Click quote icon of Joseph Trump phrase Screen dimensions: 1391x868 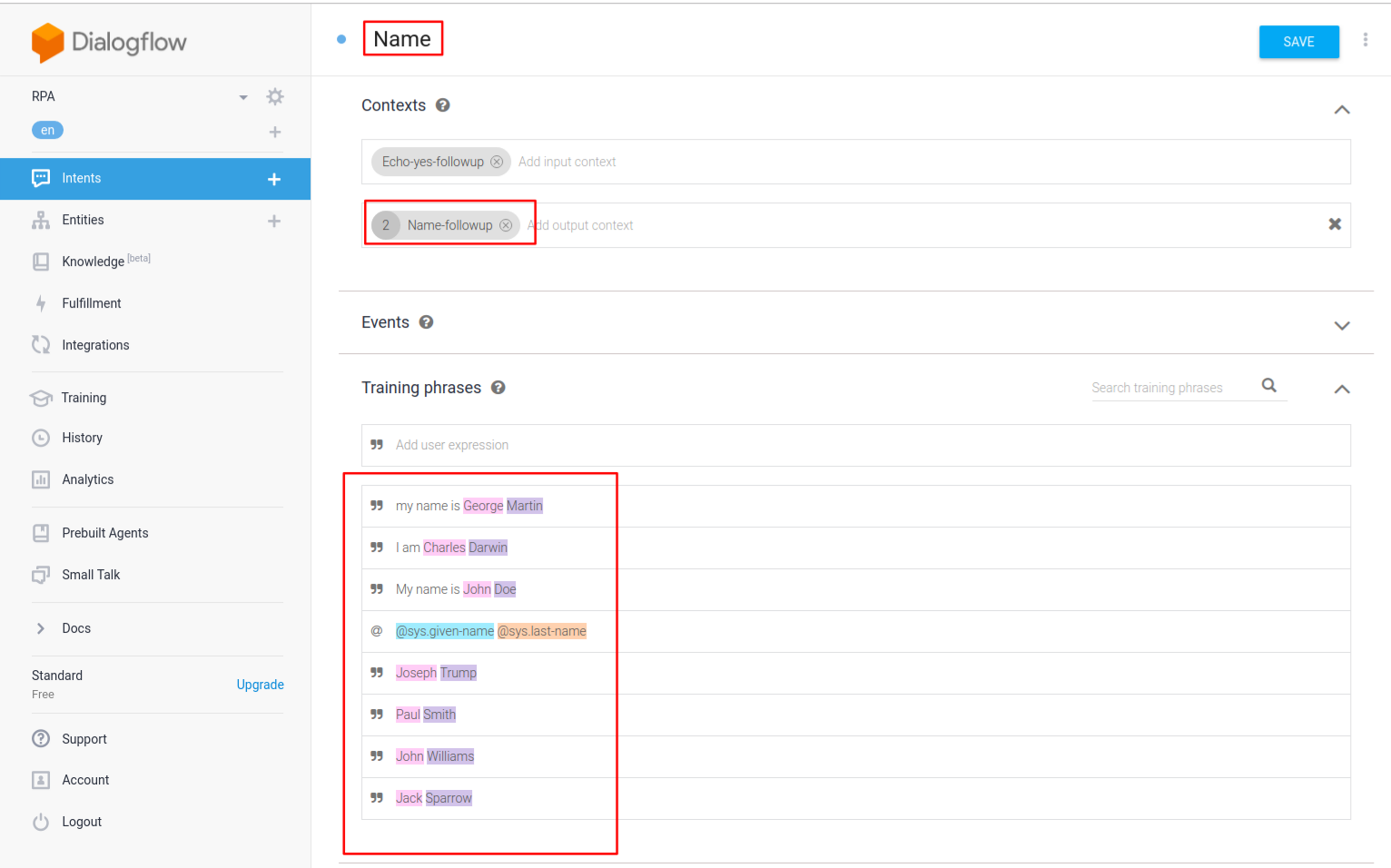click(377, 673)
